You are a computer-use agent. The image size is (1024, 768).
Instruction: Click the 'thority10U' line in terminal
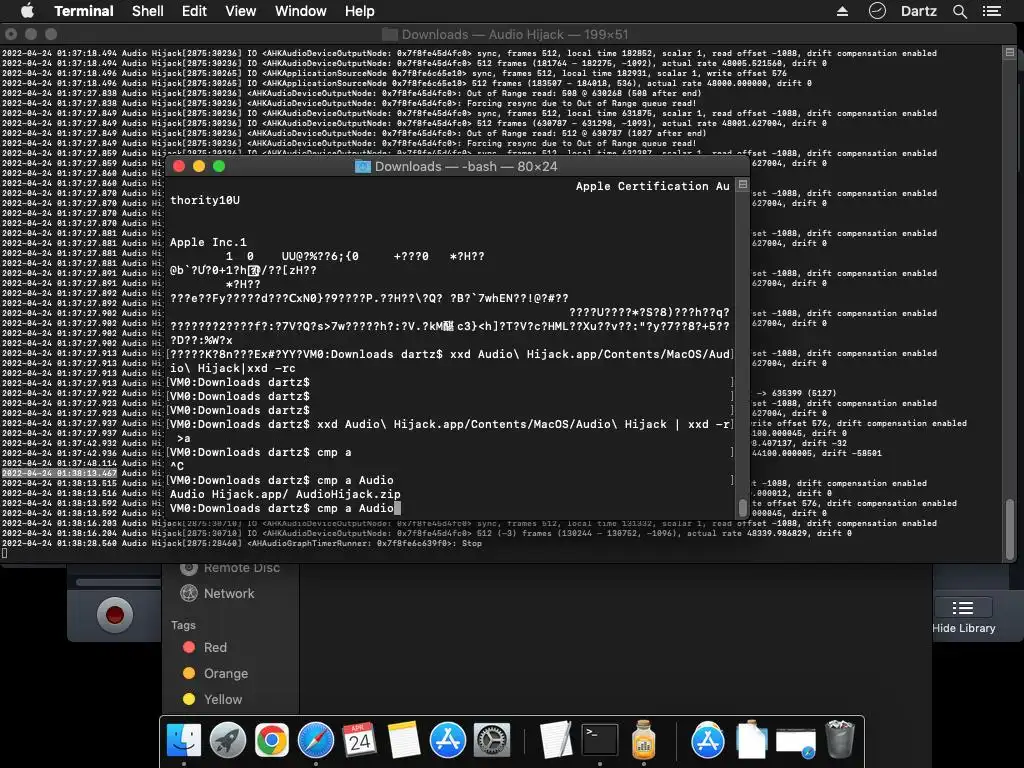pyautogui.click(x=205, y=200)
